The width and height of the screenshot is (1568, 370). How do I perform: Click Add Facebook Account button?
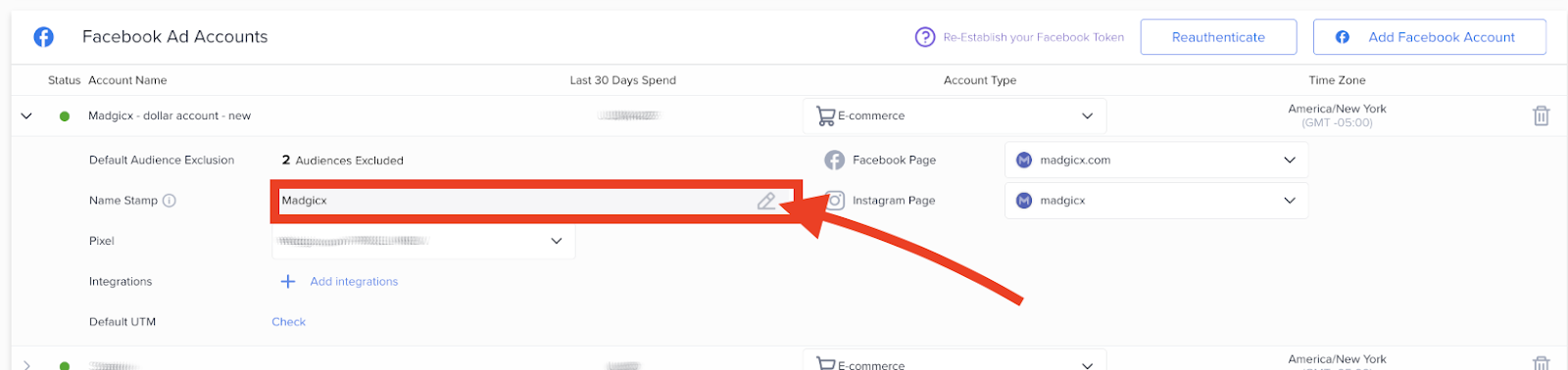(1430, 37)
